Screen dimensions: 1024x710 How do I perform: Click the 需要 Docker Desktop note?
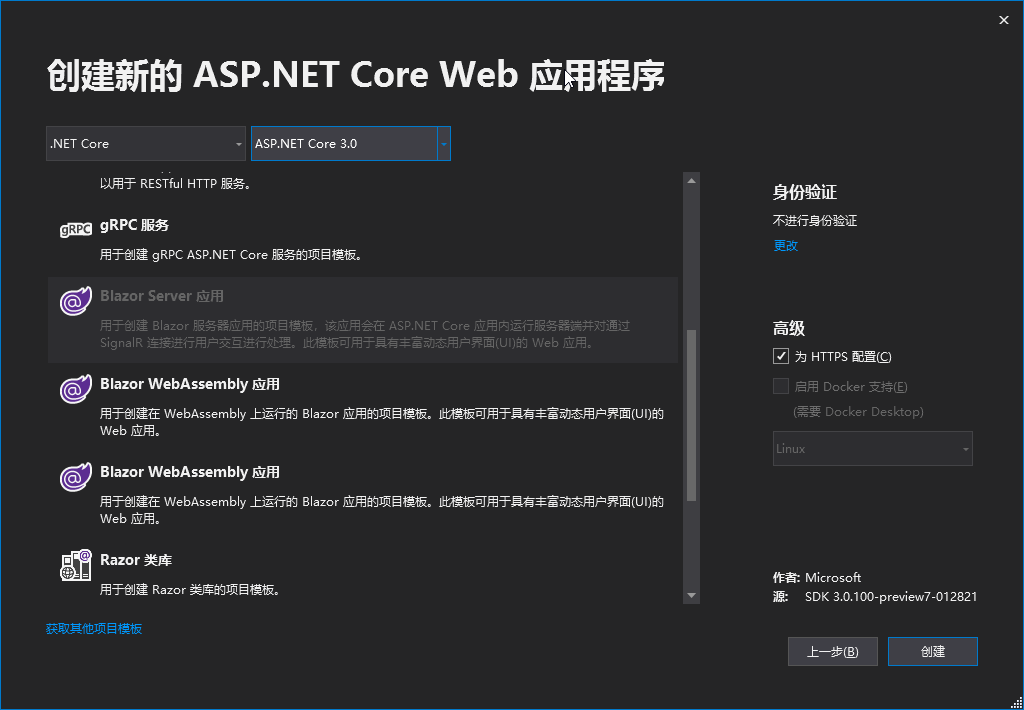tap(858, 412)
